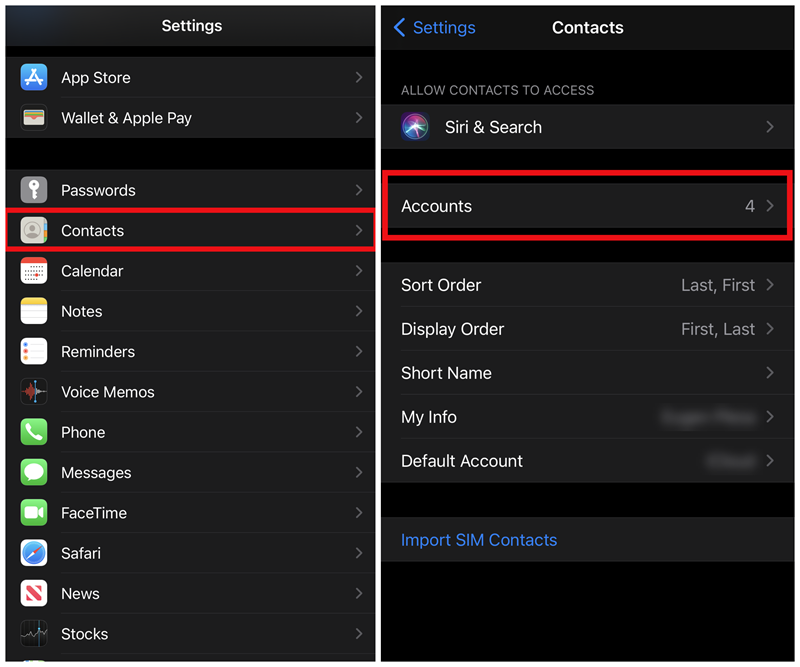Expand Display Order chevron

[x=770, y=329]
